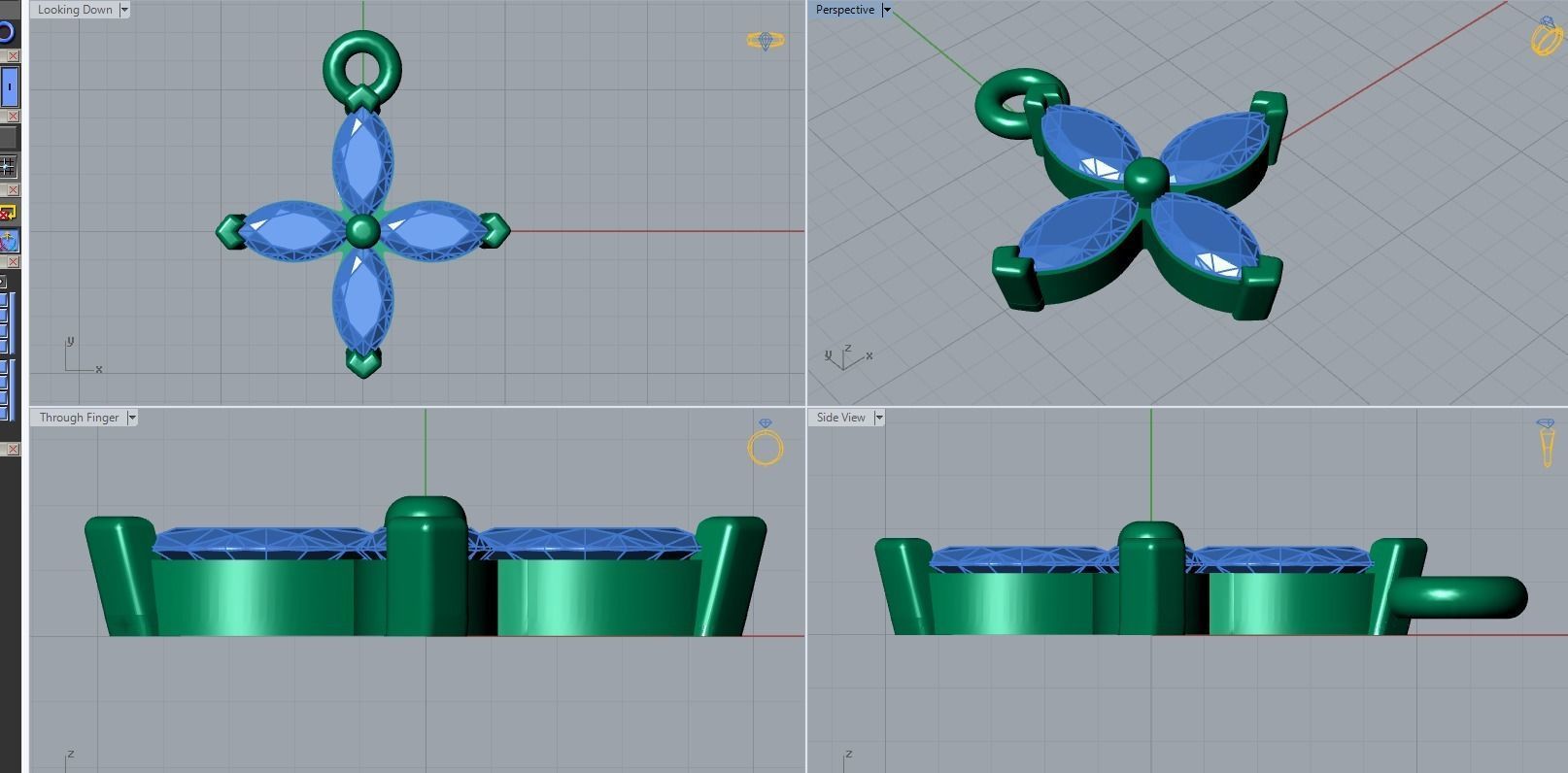
Task: Click the yellow angled ring icon in Perspective viewport
Action: 1547,36
